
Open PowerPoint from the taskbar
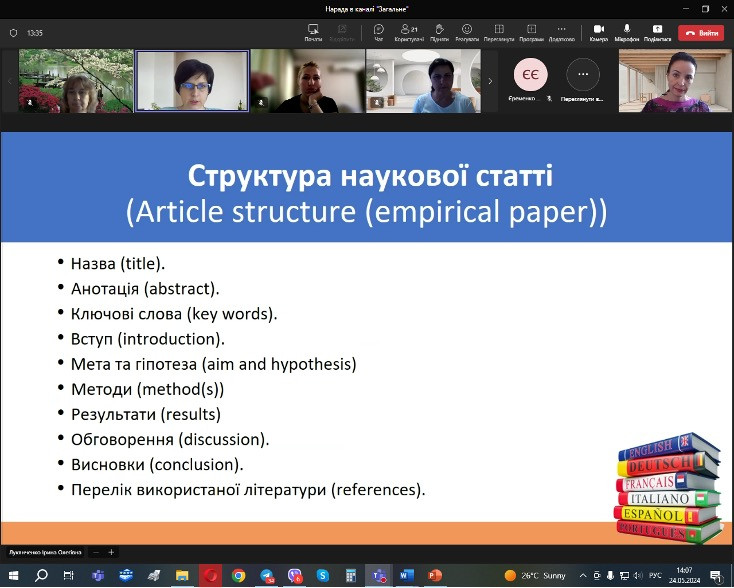[435, 576]
